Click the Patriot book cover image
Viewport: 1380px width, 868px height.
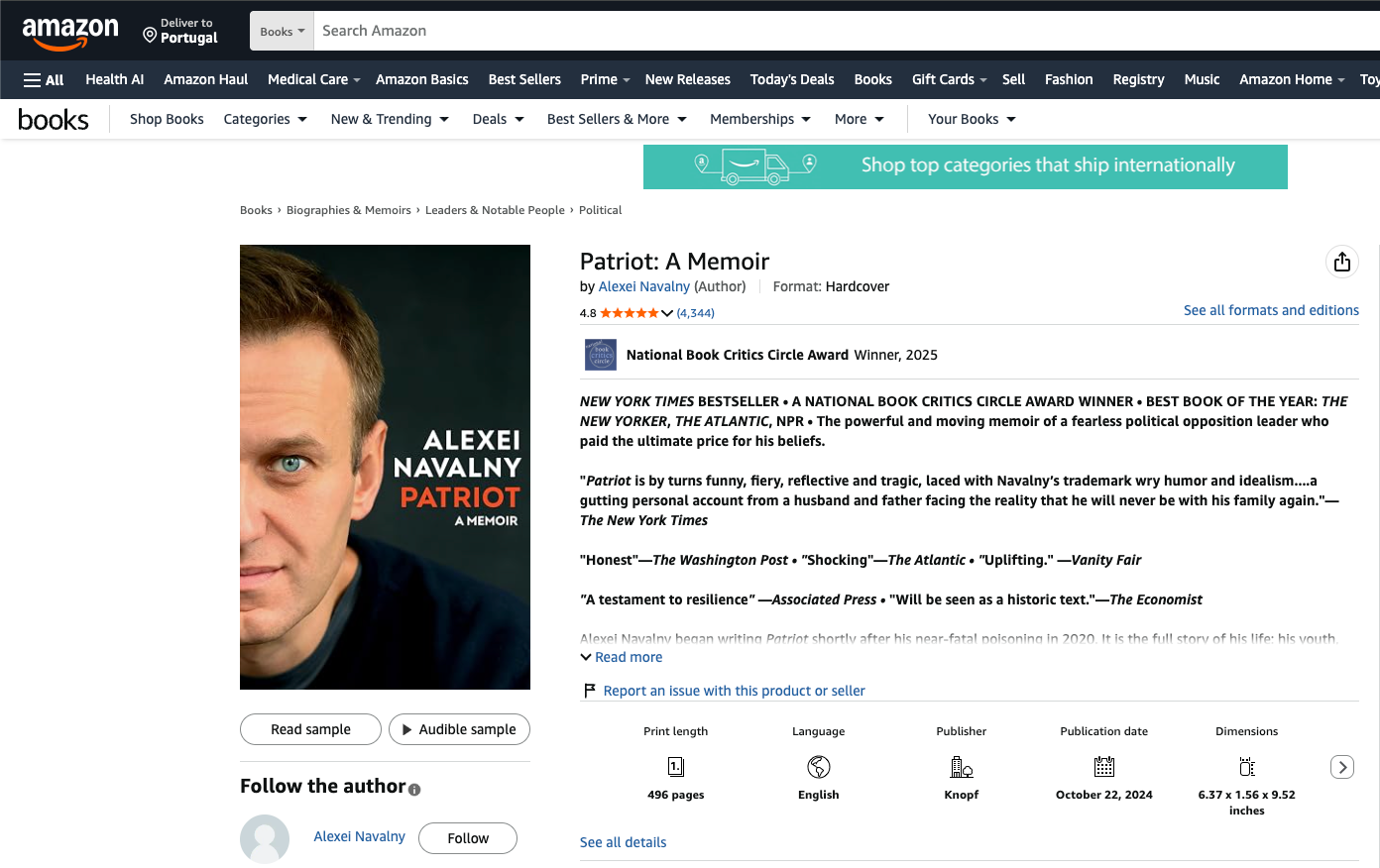pos(385,467)
